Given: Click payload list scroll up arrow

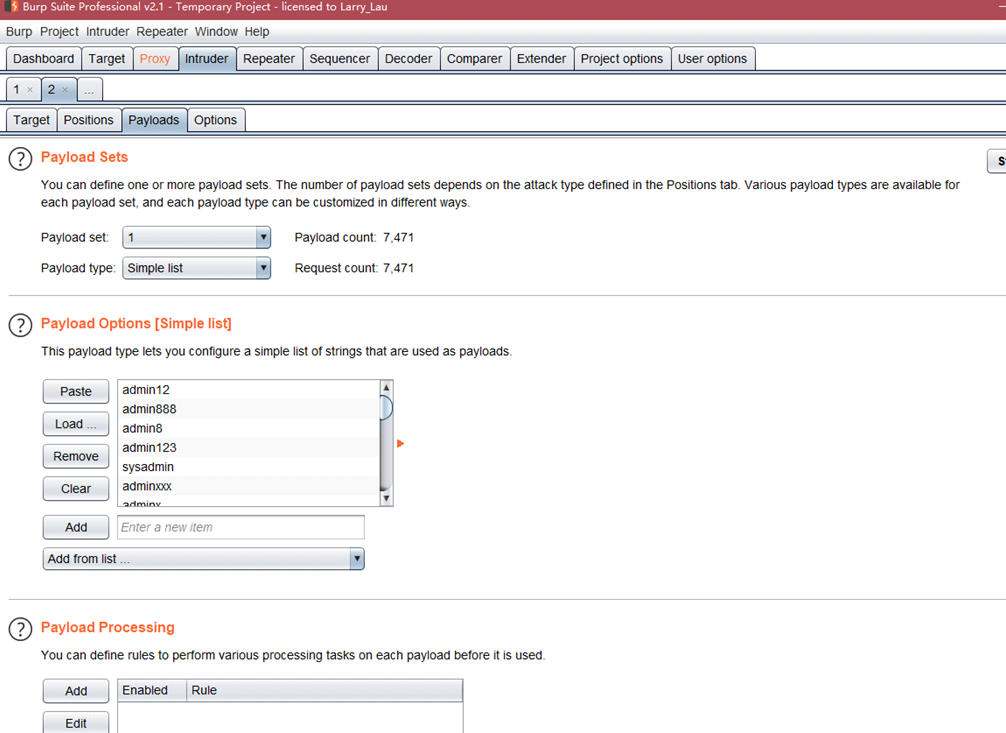Looking at the screenshot, I should pos(386,388).
